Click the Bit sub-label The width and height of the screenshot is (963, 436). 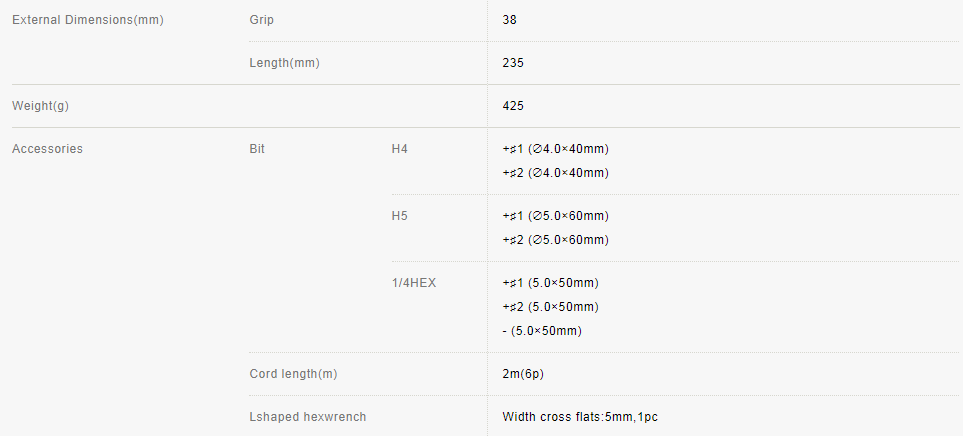257,149
